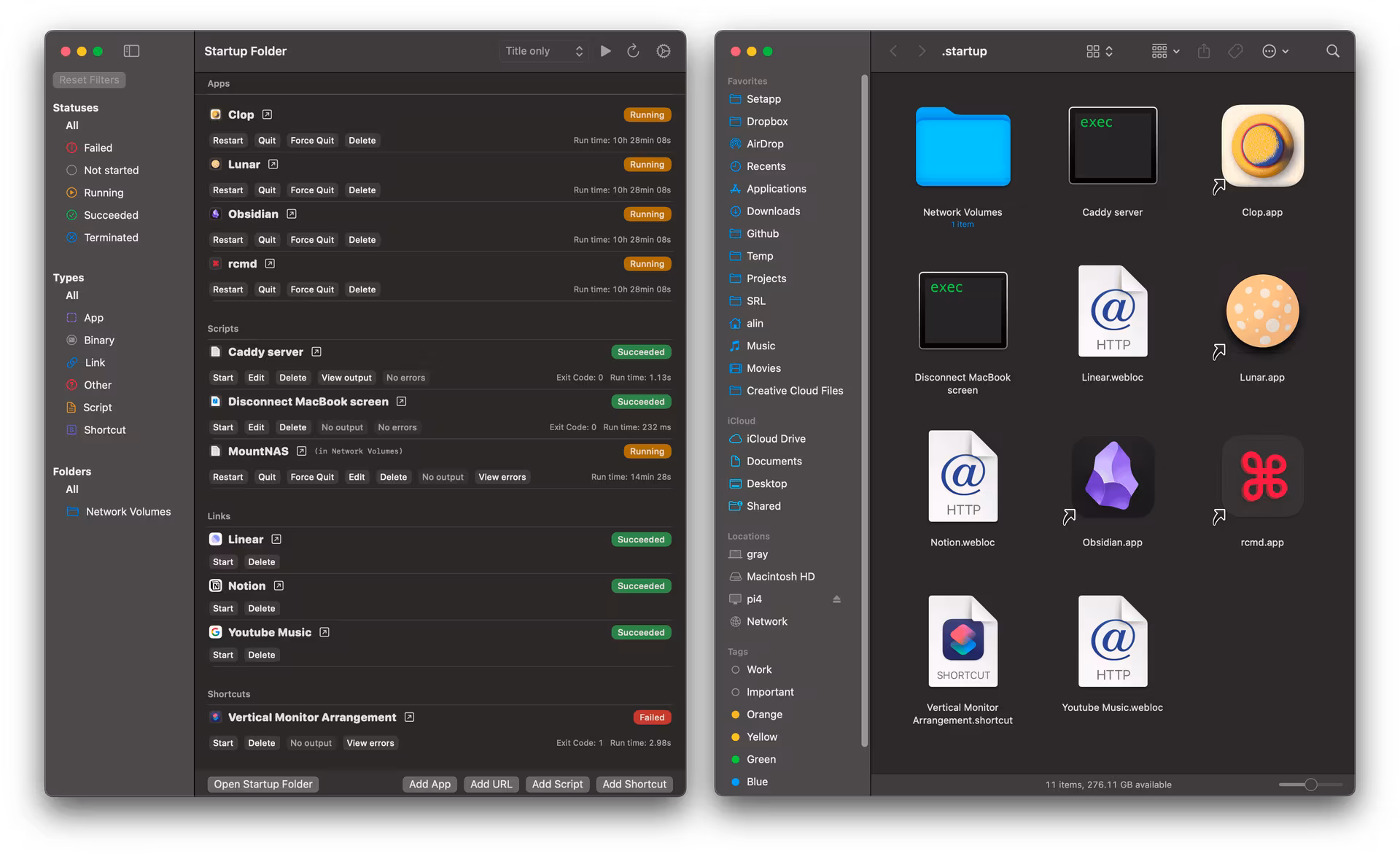Open Applications from the Finder sidebar
Image resolution: width=1400 pixels, height=856 pixels.
(777, 188)
